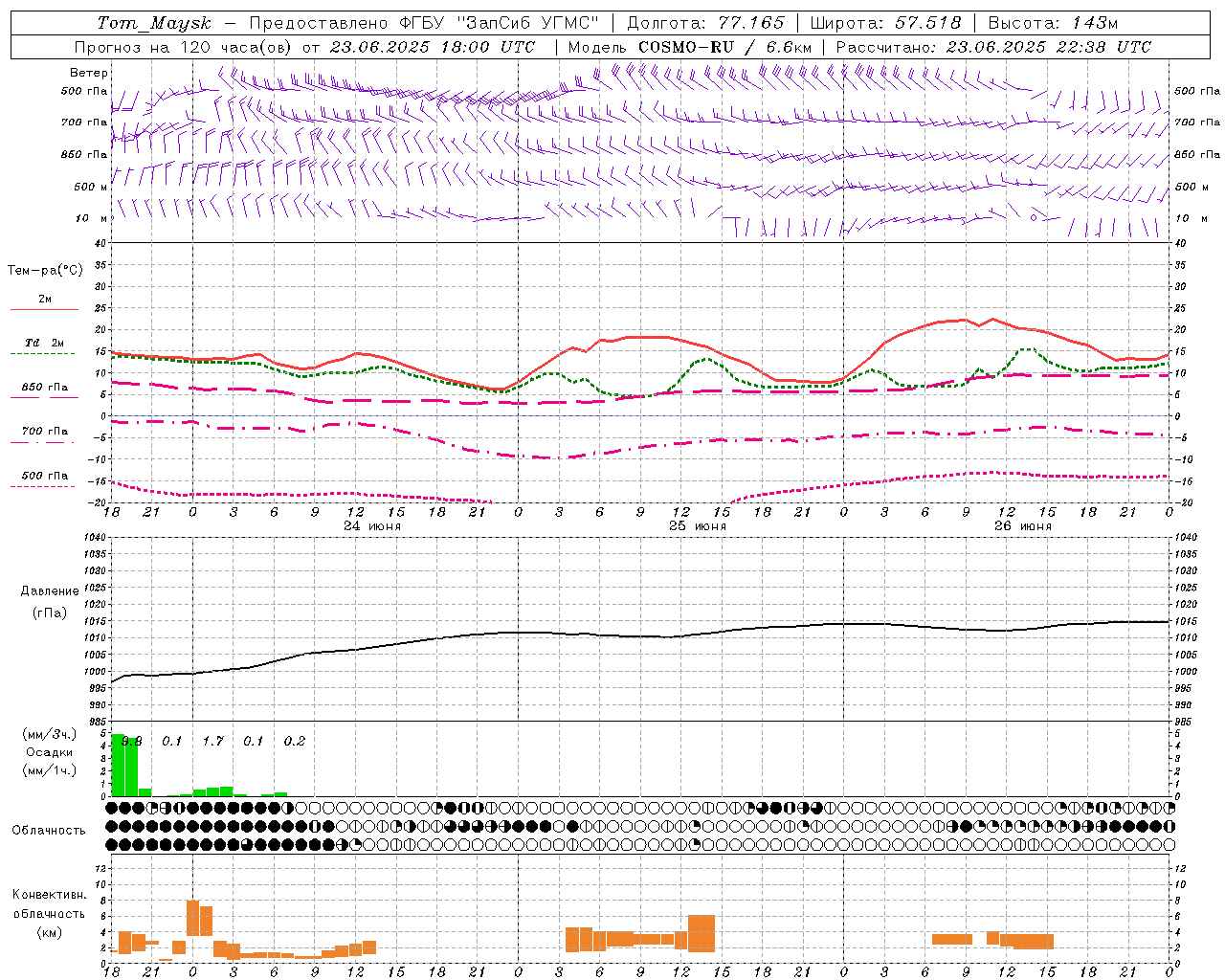Click the red 2м temperature legend line
Viewport: 1225px width, 980px height.
[x=44, y=309]
